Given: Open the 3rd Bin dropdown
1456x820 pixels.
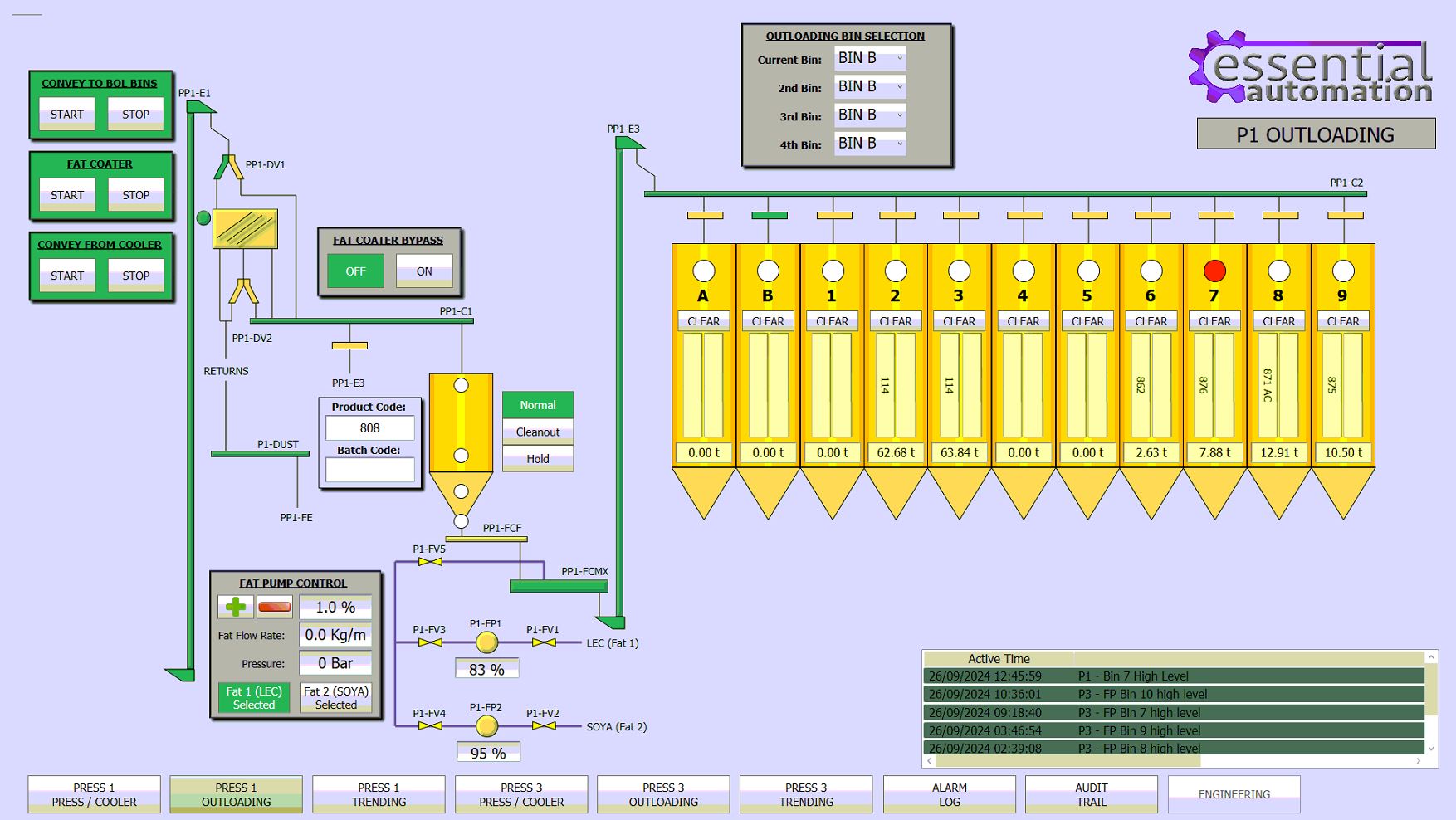Looking at the screenshot, I should point(870,115).
